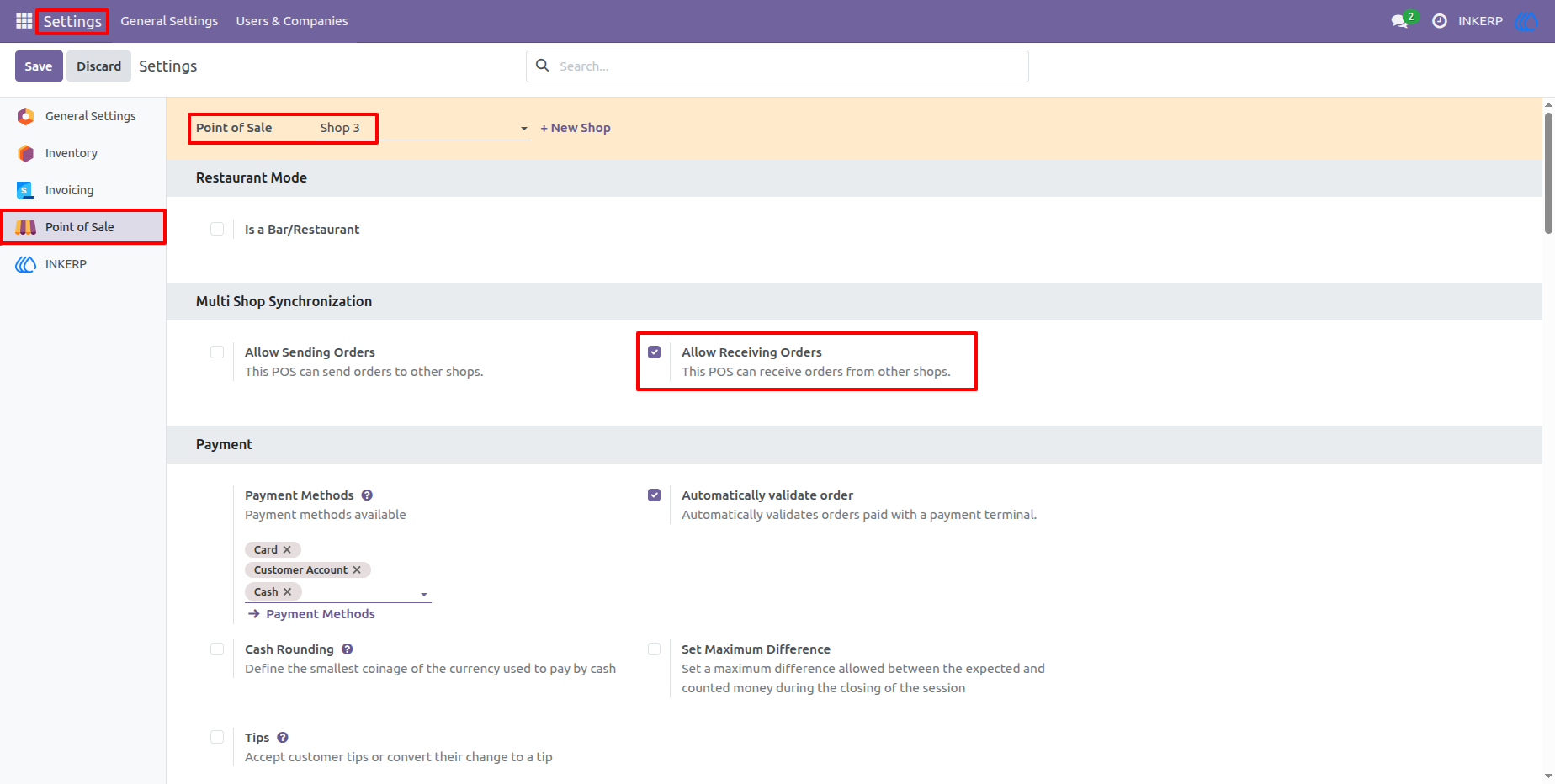
Task: Click the Payment Methods help icon
Action: (367, 495)
